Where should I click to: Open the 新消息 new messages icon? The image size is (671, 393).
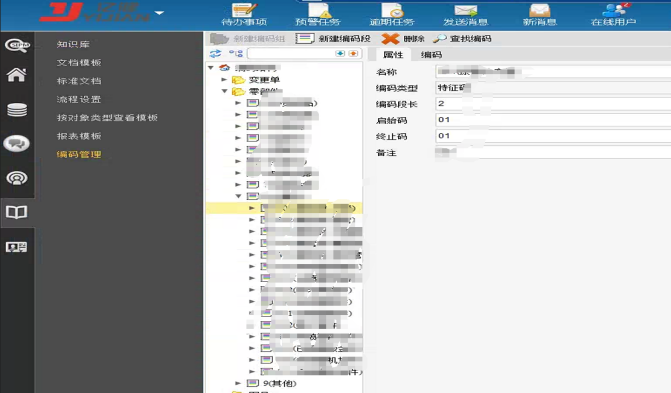pyautogui.click(x=540, y=14)
